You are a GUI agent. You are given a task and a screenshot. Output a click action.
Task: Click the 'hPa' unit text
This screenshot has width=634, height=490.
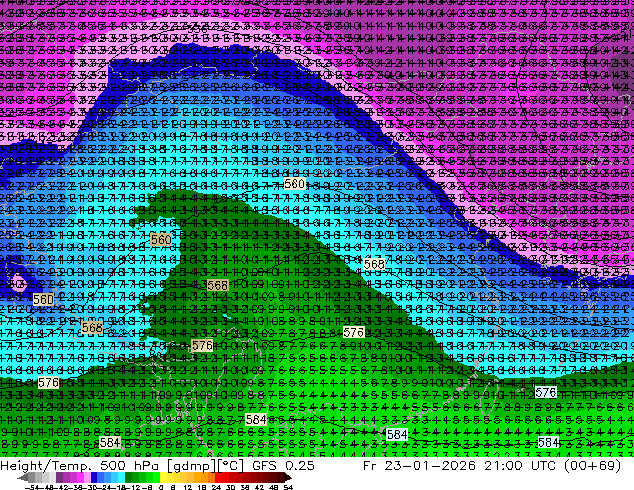click(146, 465)
